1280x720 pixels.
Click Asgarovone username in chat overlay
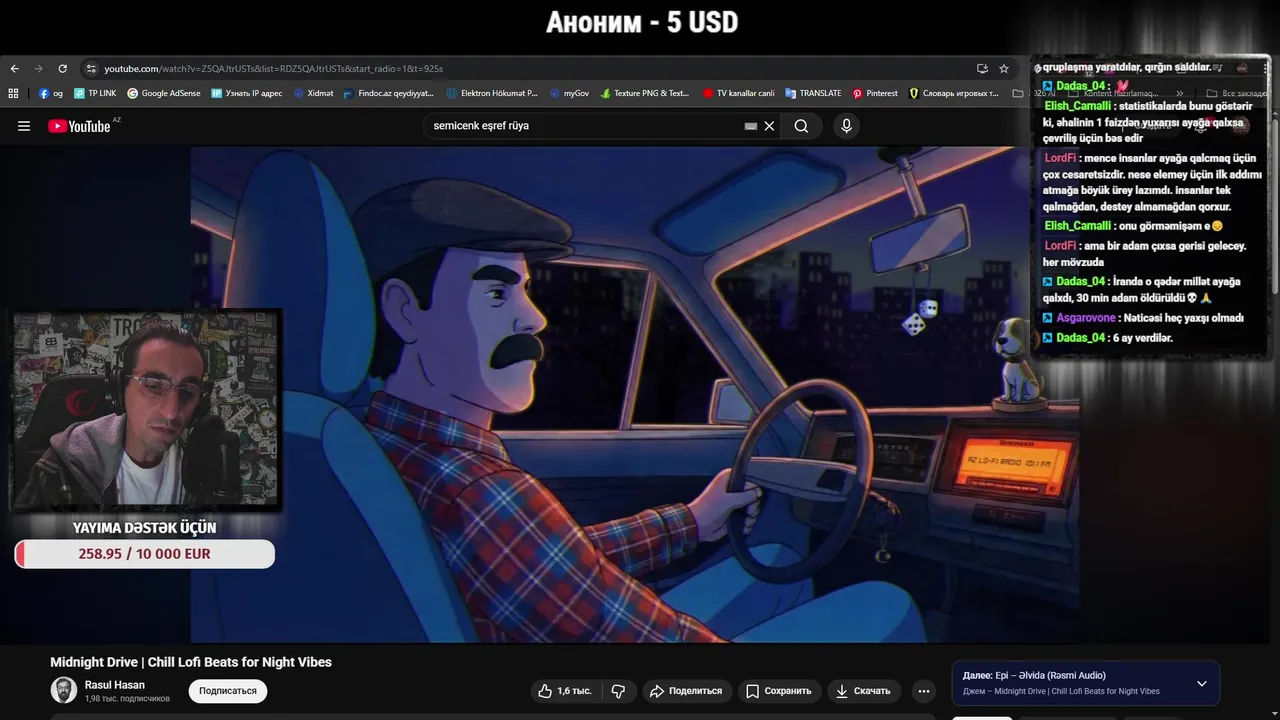click(x=1086, y=318)
